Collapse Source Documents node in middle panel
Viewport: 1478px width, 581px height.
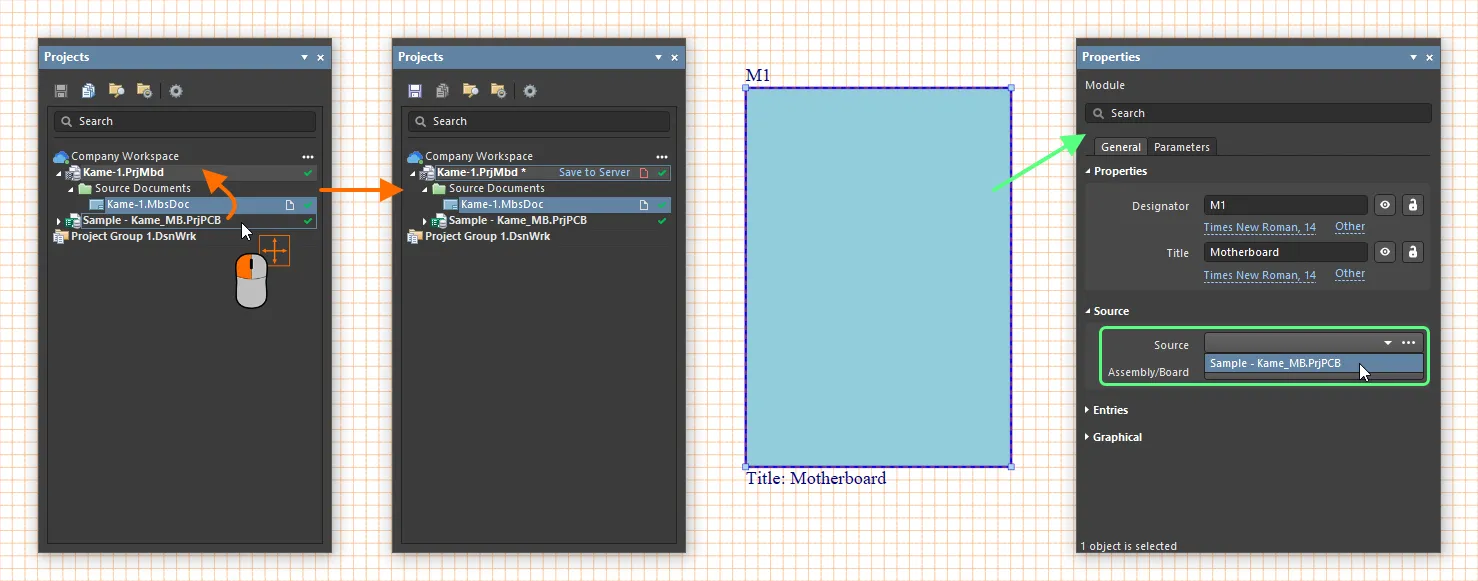tap(425, 190)
